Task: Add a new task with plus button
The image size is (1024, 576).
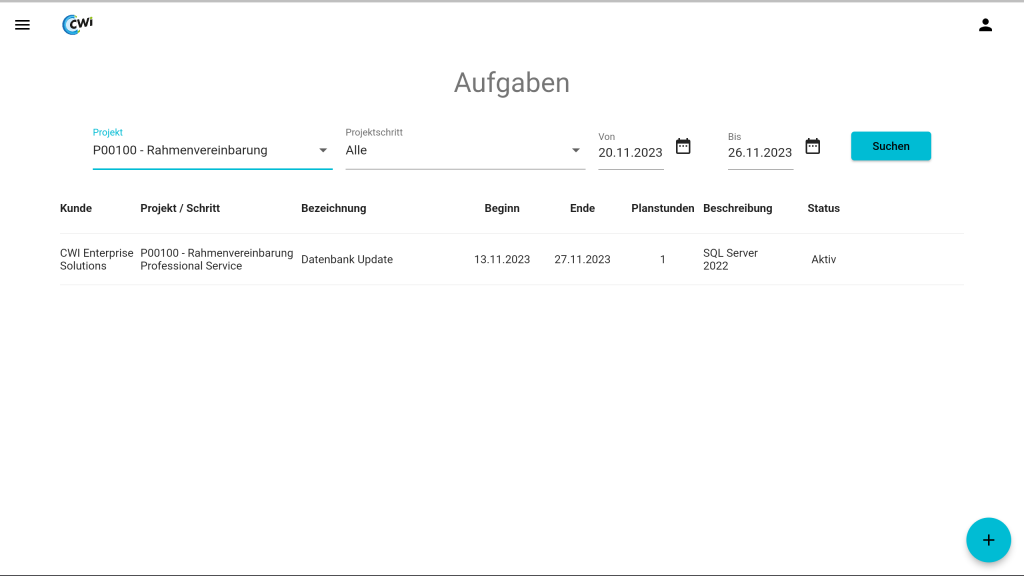Action: (988, 540)
